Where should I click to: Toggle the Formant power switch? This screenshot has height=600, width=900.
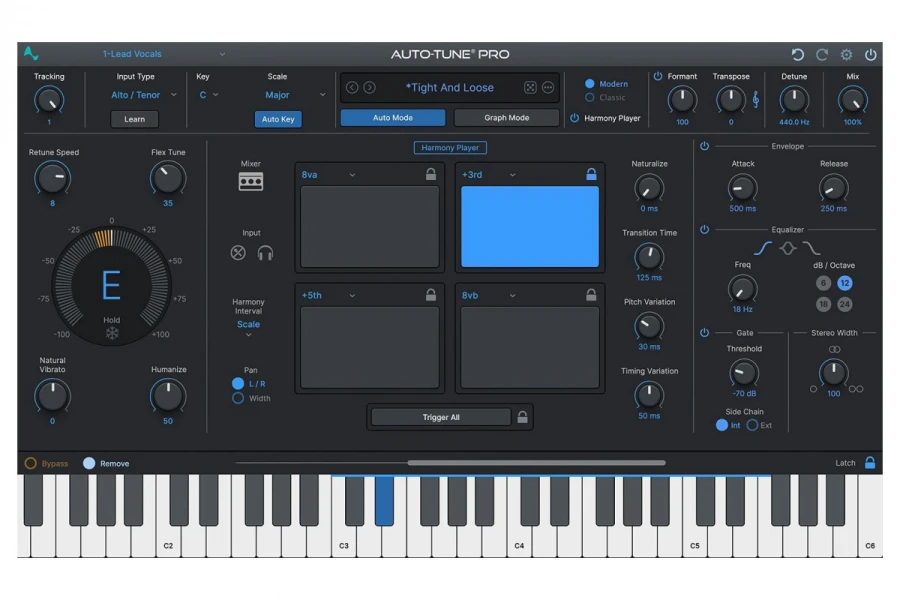(x=658, y=76)
